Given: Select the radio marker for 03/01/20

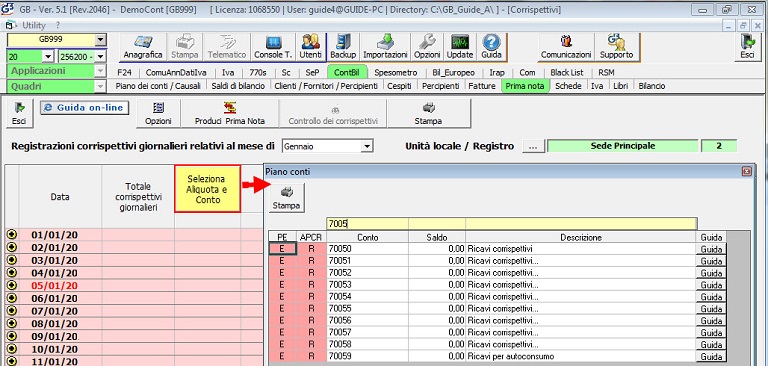Looking at the screenshot, I should point(12,260).
